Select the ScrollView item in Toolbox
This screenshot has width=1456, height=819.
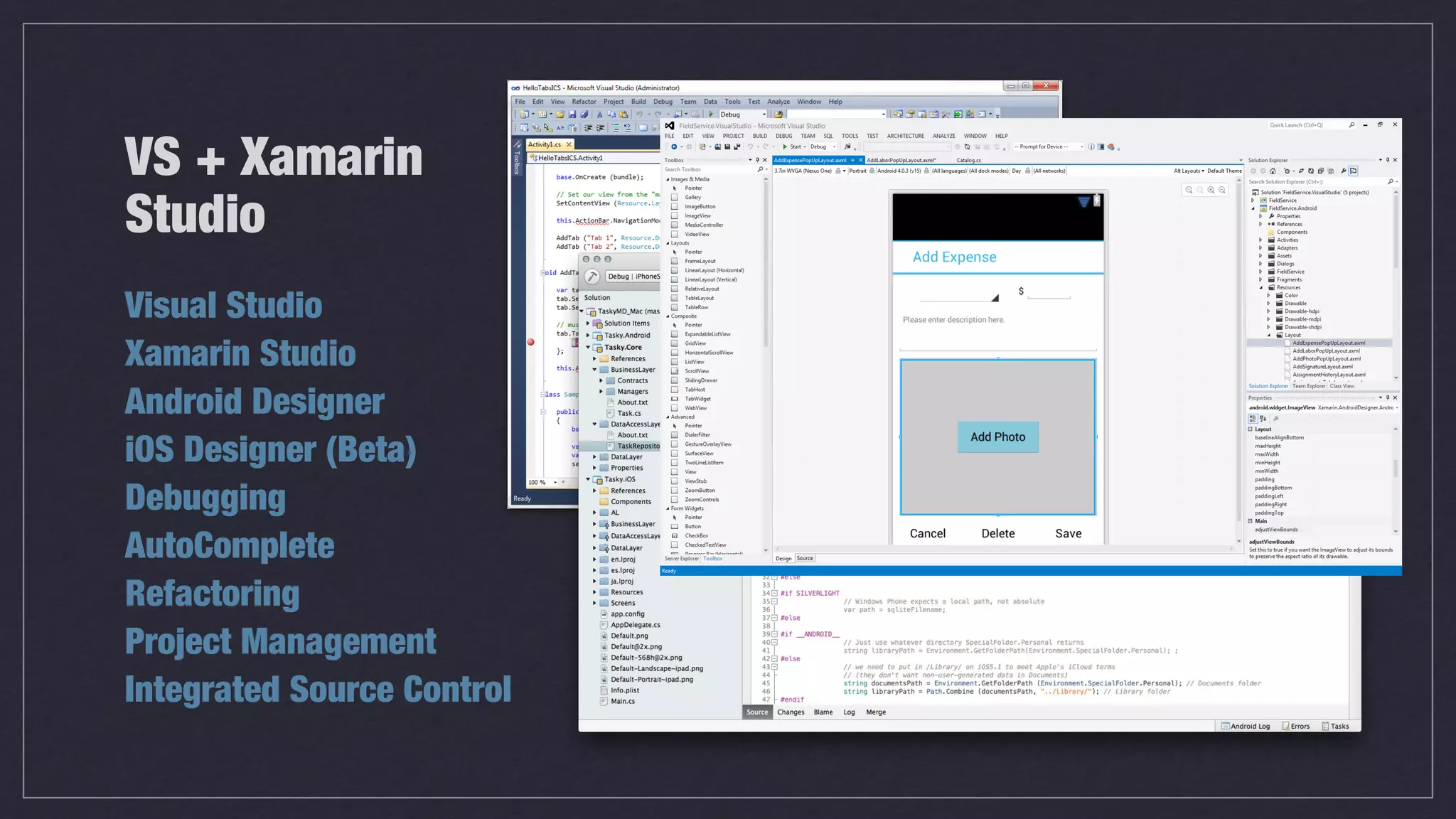[x=697, y=371]
